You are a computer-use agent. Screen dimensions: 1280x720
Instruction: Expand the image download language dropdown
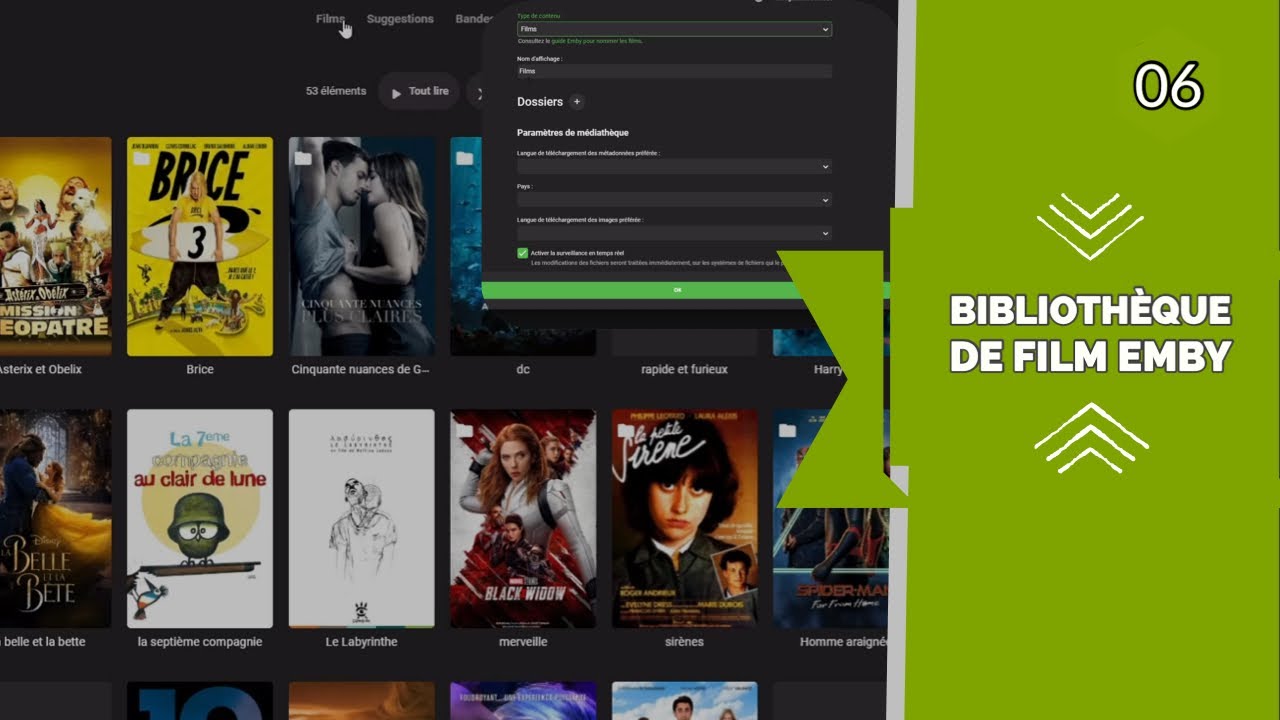(x=674, y=233)
